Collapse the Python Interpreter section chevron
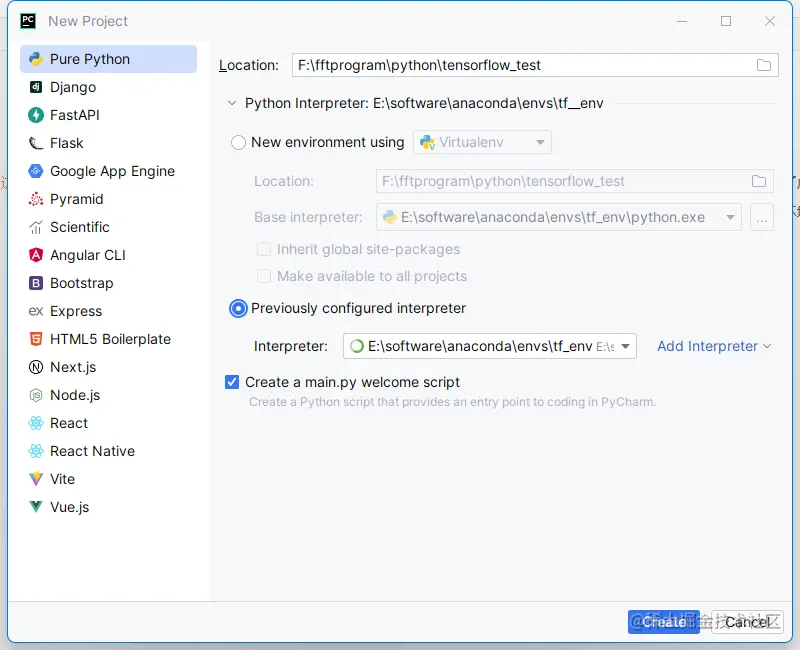Viewport: 800px width, 650px height. coord(232,104)
